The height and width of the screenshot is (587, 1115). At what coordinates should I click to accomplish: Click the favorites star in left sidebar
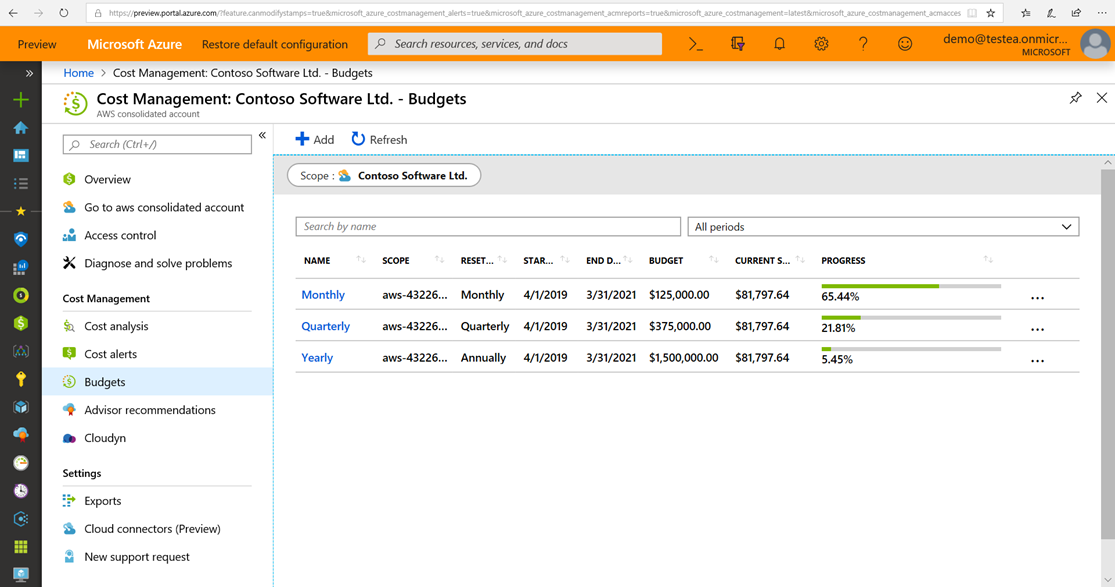(21, 211)
